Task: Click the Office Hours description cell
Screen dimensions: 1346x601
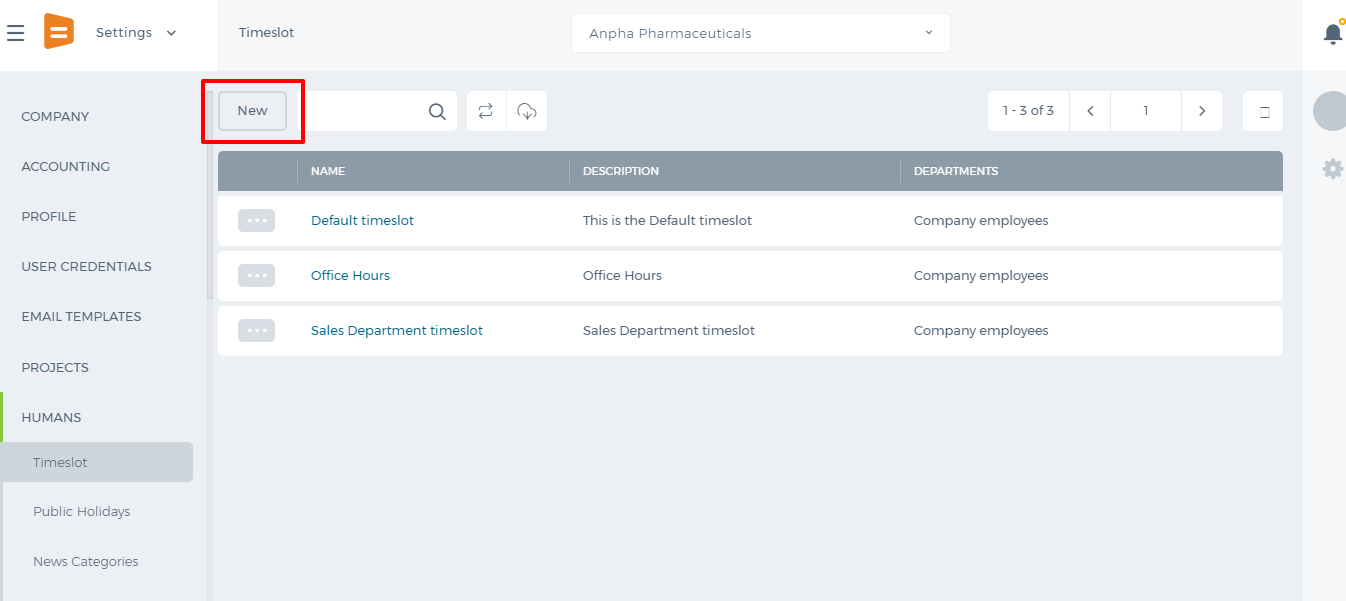Action: (x=622, y=275)
